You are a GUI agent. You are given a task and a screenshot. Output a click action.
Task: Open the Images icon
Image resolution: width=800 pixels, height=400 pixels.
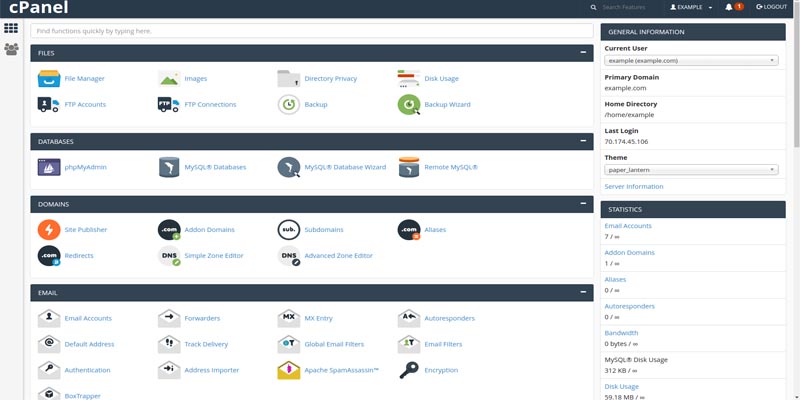pos(169,79)
